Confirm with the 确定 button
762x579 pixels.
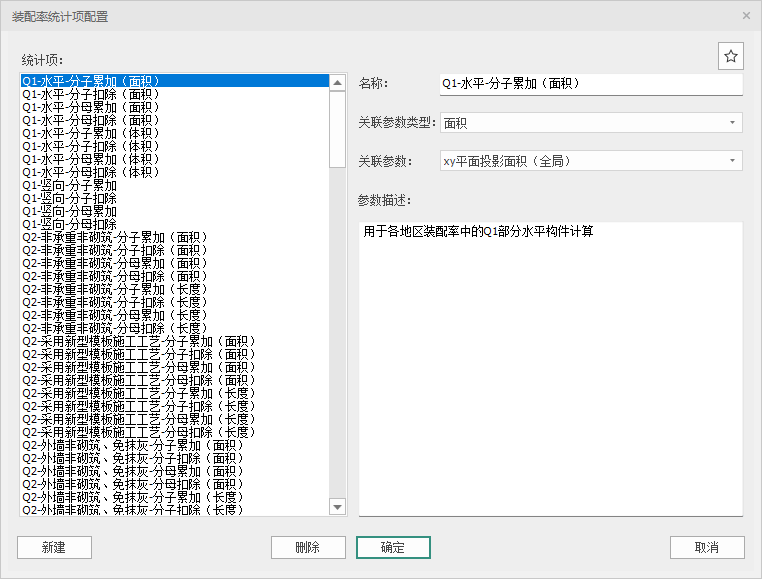tap(393, 547)
